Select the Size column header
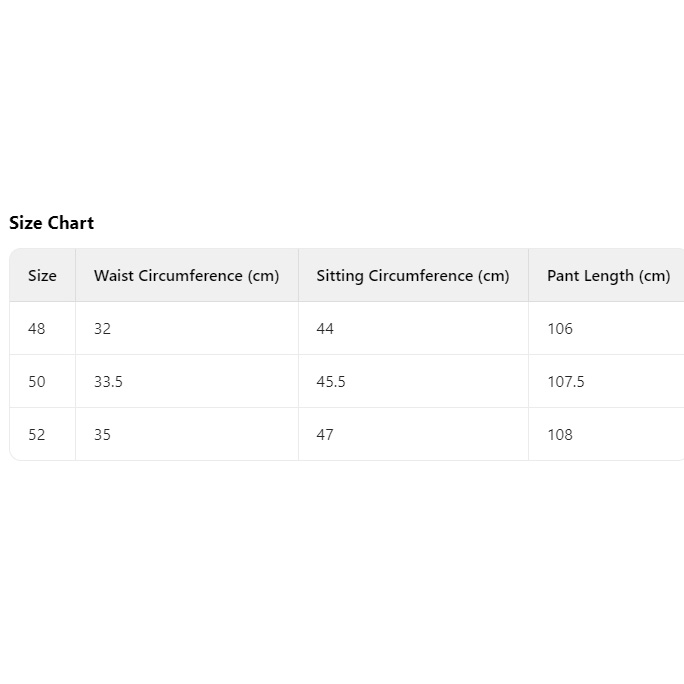Image resolution: width=684 pixels, height=684 pixels. pyautogui.click(x=42, y=275)
